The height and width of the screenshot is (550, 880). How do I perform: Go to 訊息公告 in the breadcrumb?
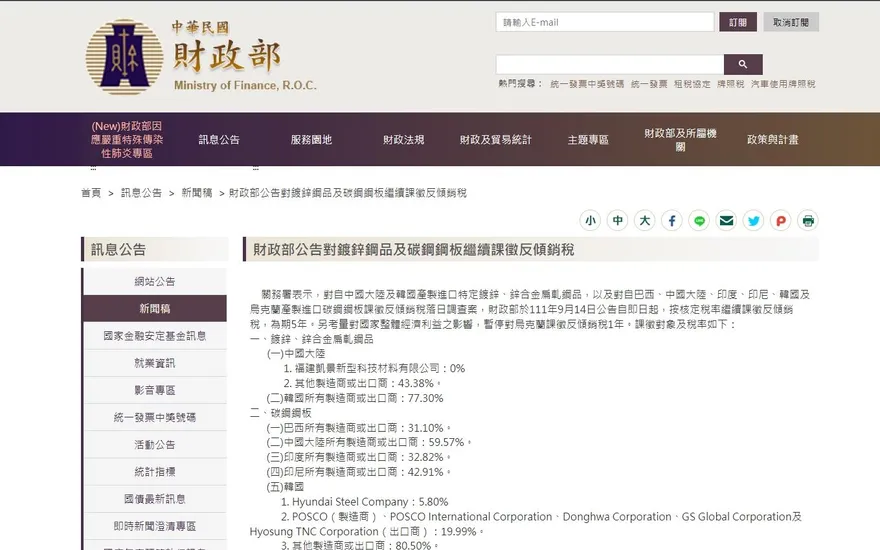(141, 193)
